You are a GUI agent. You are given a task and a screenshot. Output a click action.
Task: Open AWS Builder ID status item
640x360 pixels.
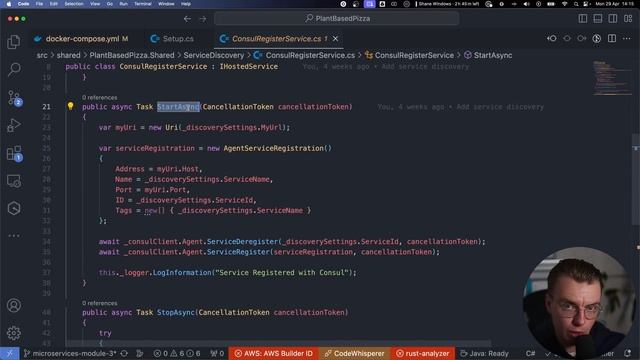[273, 353]
